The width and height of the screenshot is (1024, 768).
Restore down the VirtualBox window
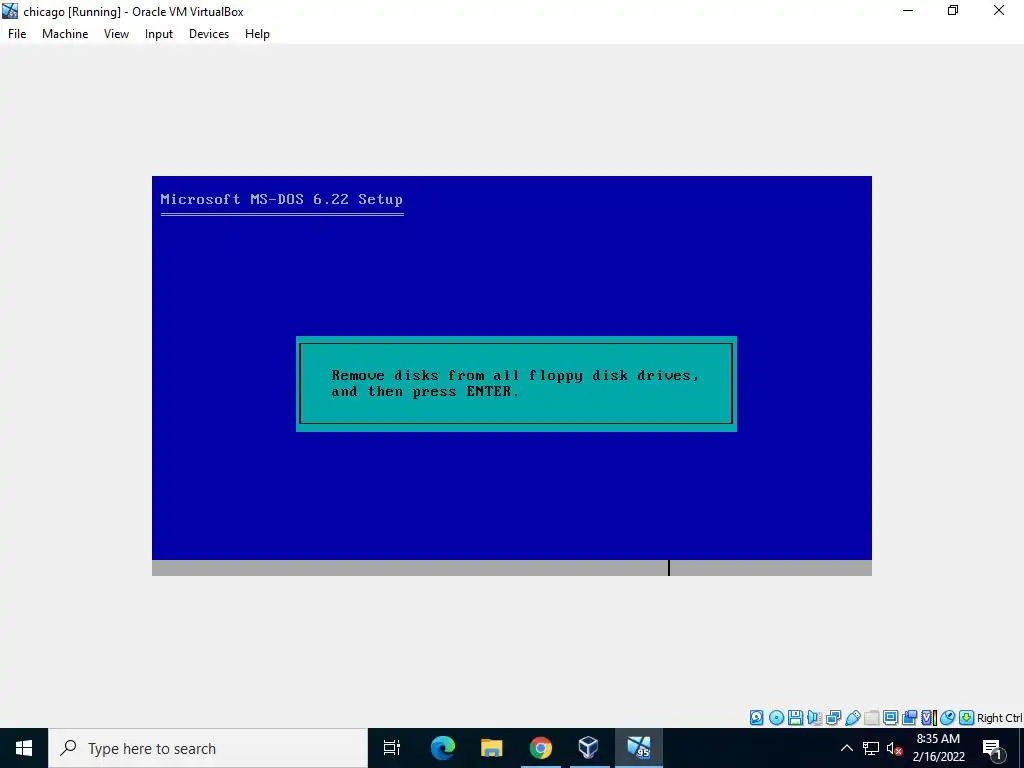tap(953, 10)
